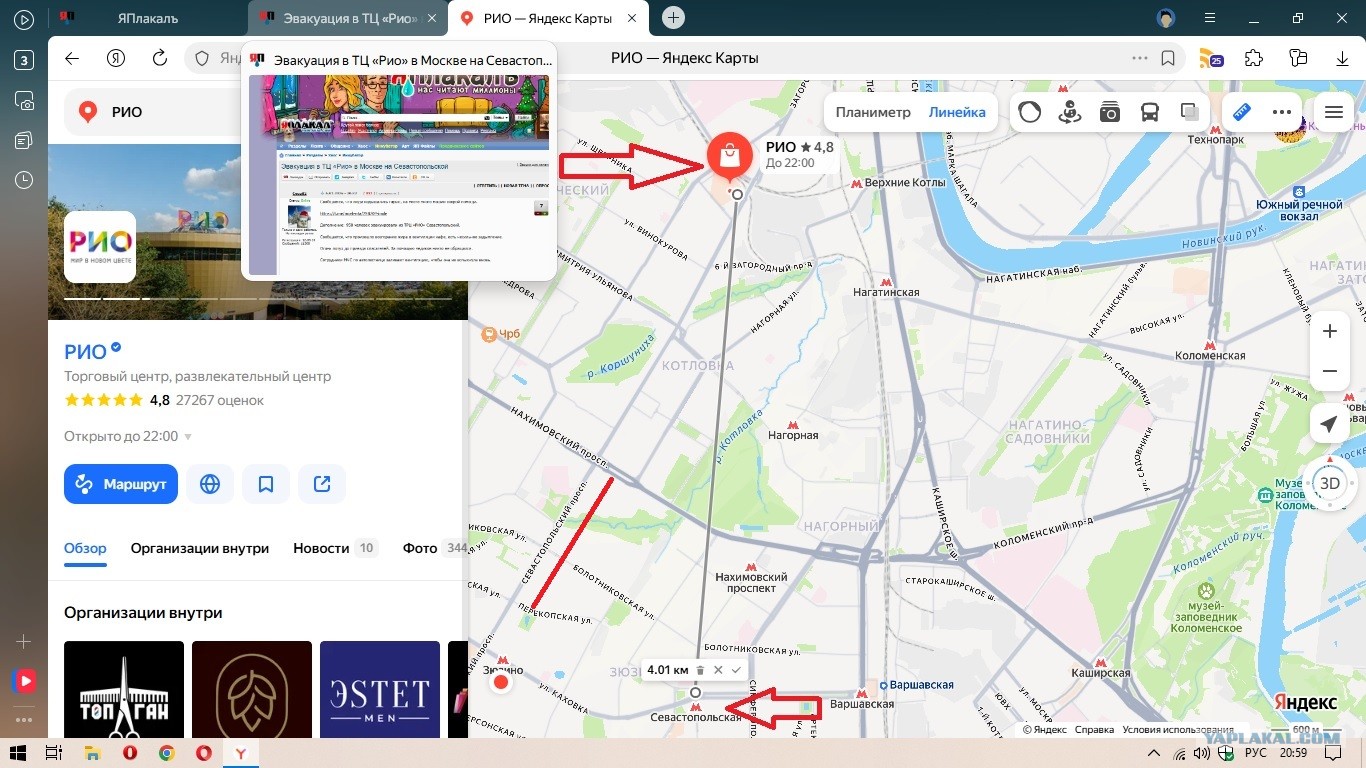Open Google Chrome from the taskbar
The width and height of the screenshot is (1366, 768).
(166, 752)
